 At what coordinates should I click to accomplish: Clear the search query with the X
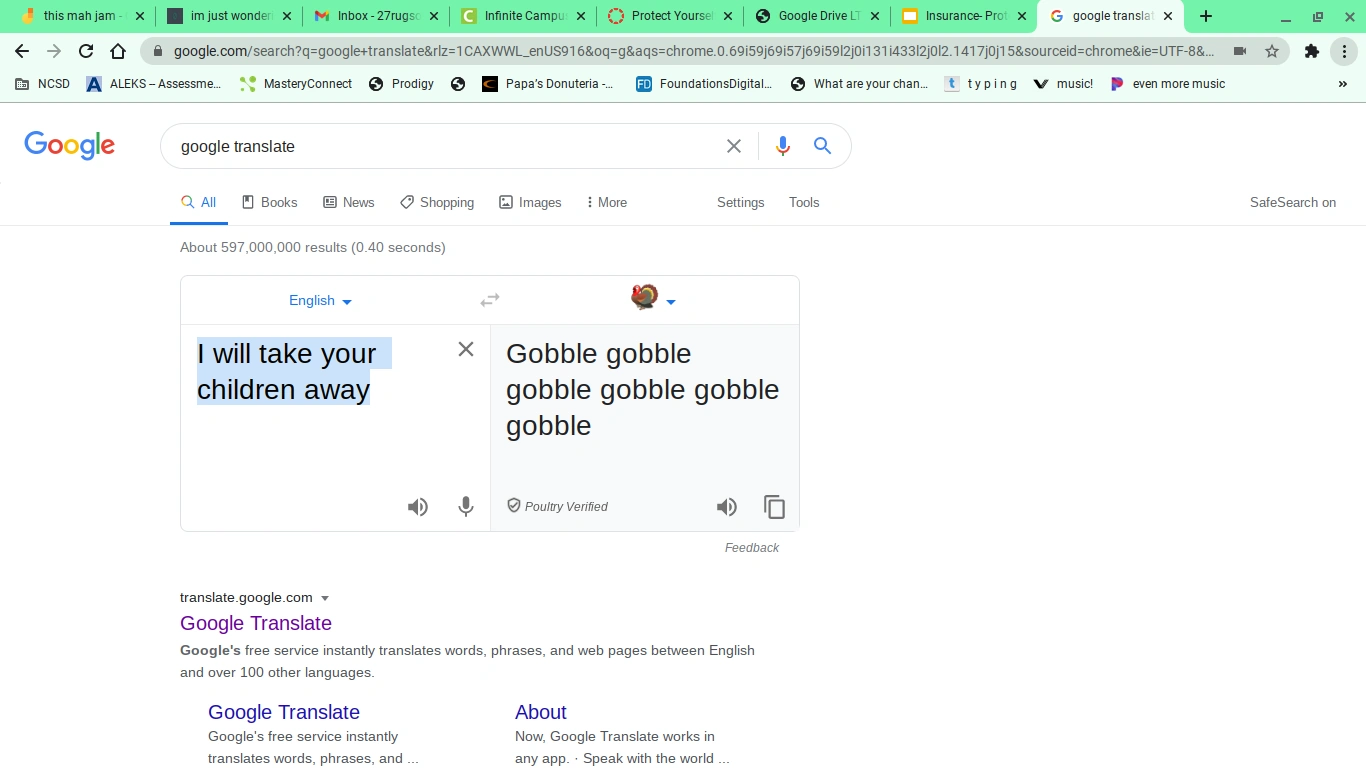(733, 146)
